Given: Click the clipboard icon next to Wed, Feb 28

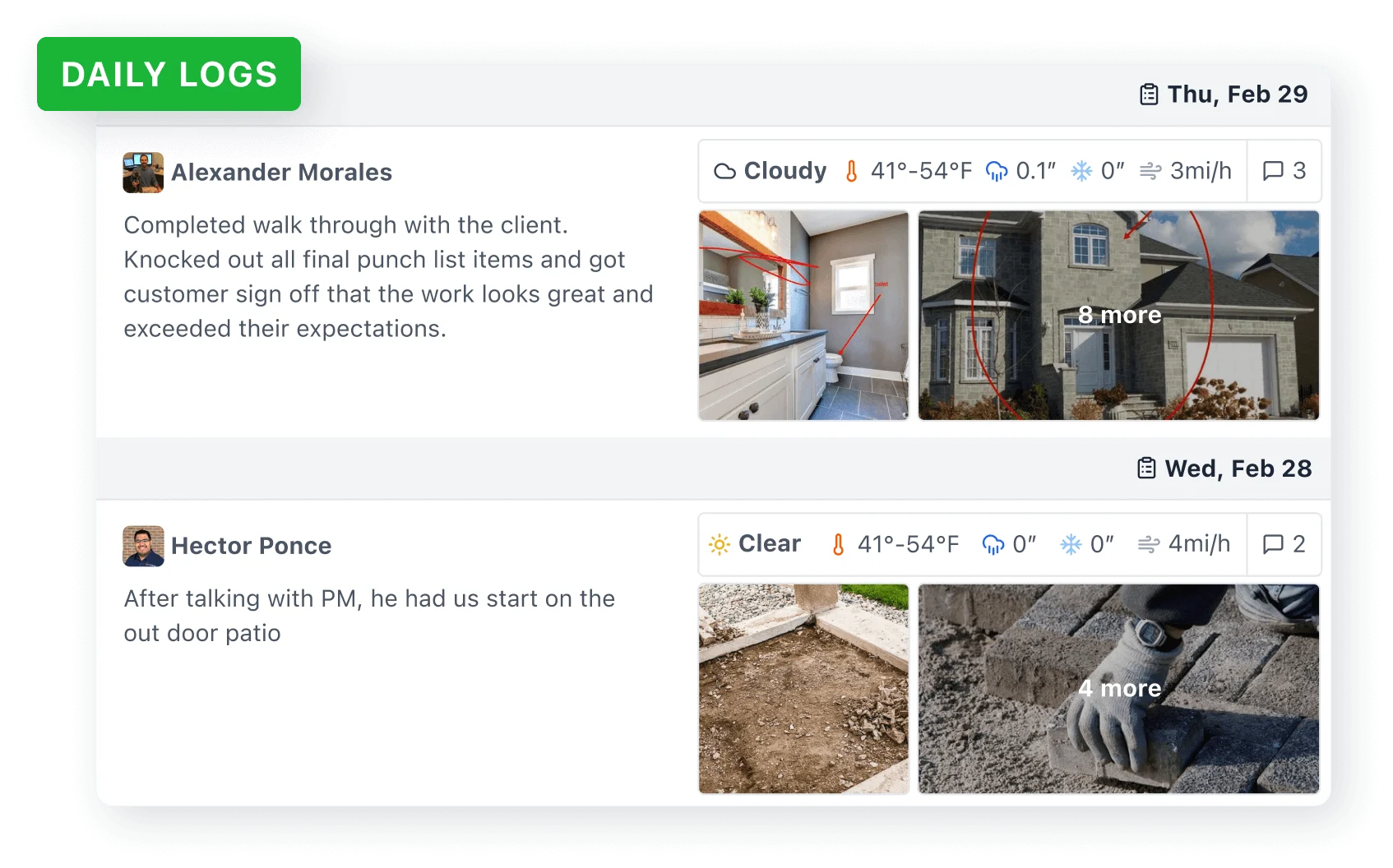Looking at the screenshot, I should pyautogui.click(x=1145, y=467).
